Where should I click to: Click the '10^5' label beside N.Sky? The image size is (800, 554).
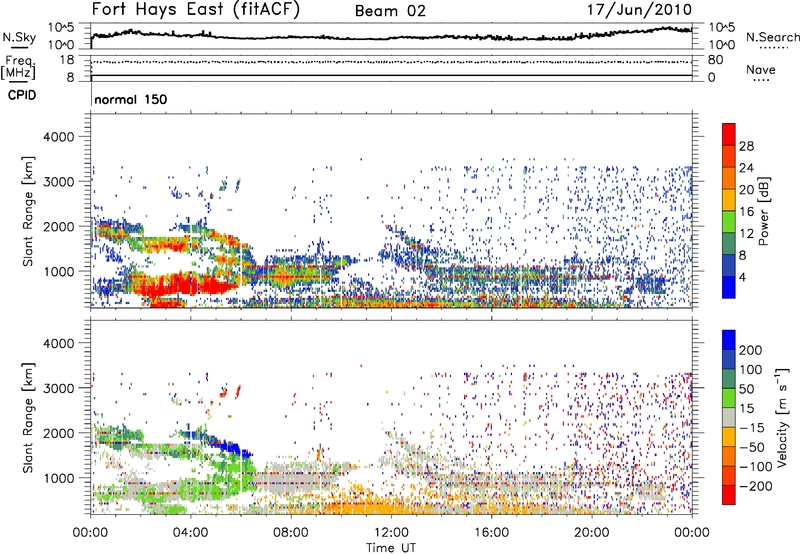pos(61,28)
